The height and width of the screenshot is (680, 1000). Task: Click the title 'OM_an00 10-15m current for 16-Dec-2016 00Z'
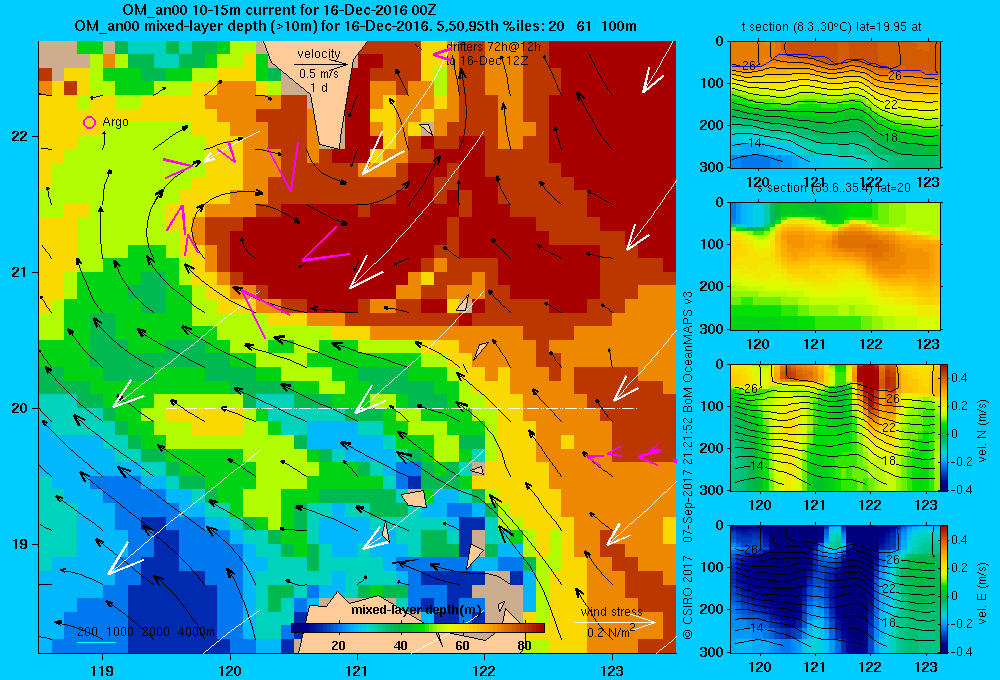point(279,10)
